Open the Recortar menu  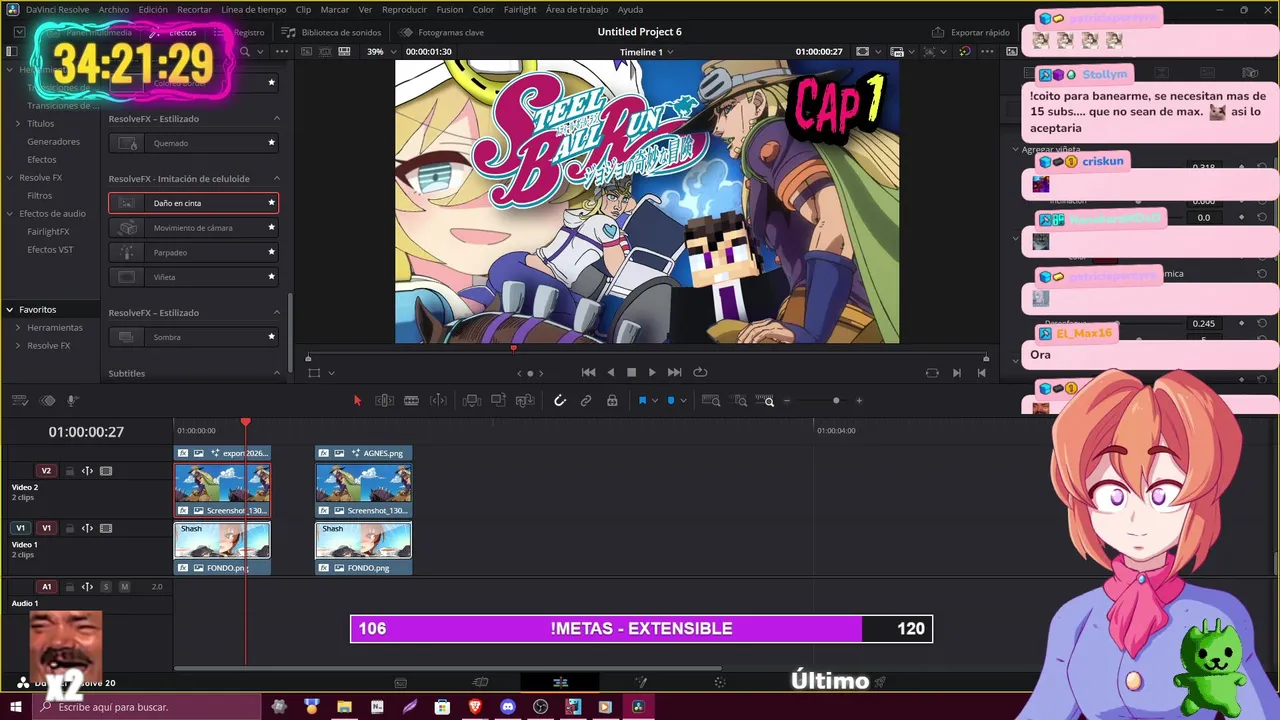(194, 9)
